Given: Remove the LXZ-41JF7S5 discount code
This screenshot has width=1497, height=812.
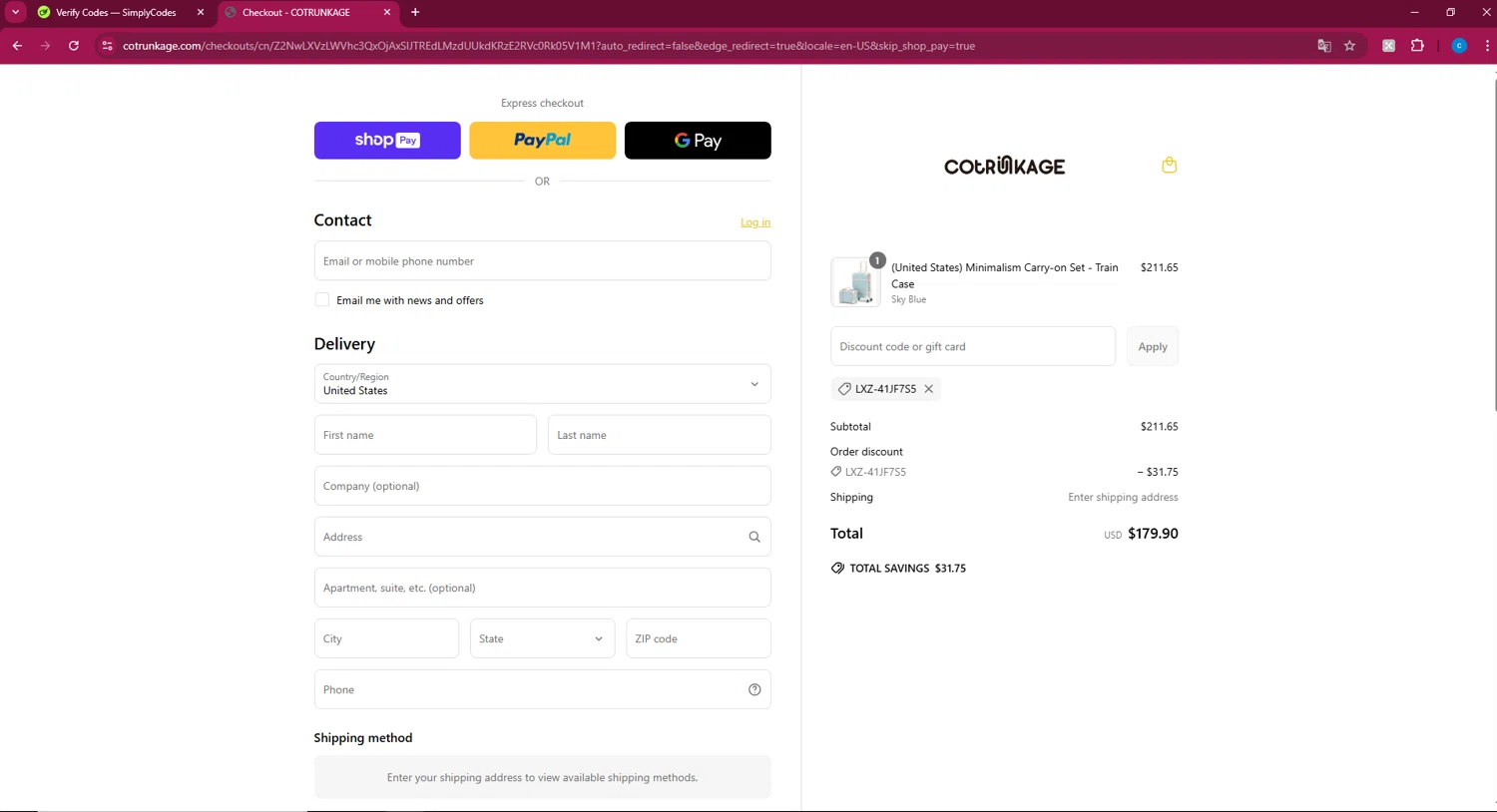Looking at the screenshot, I should (x=928, y=389).
